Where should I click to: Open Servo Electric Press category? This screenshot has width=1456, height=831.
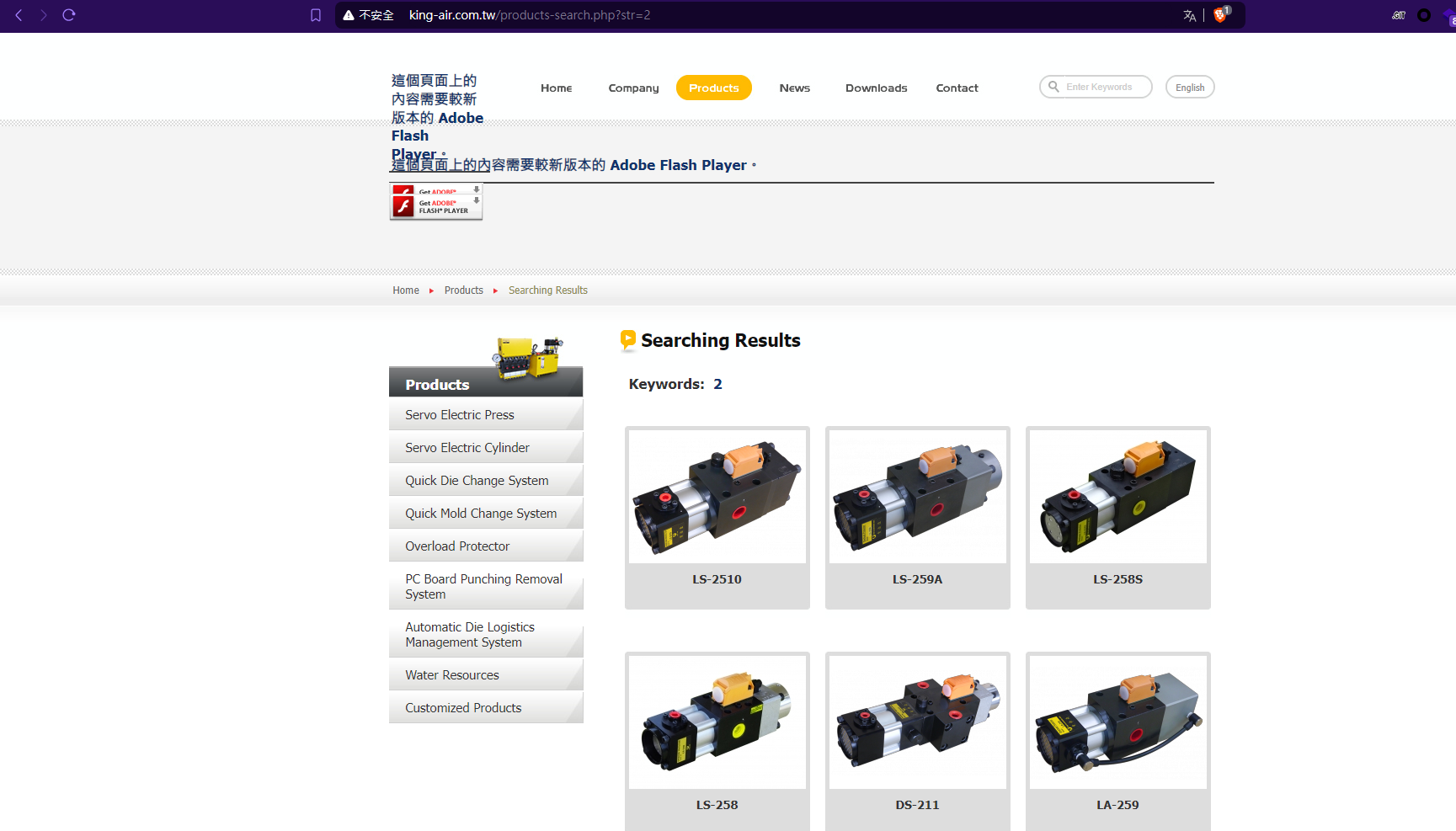pos(486,415)
